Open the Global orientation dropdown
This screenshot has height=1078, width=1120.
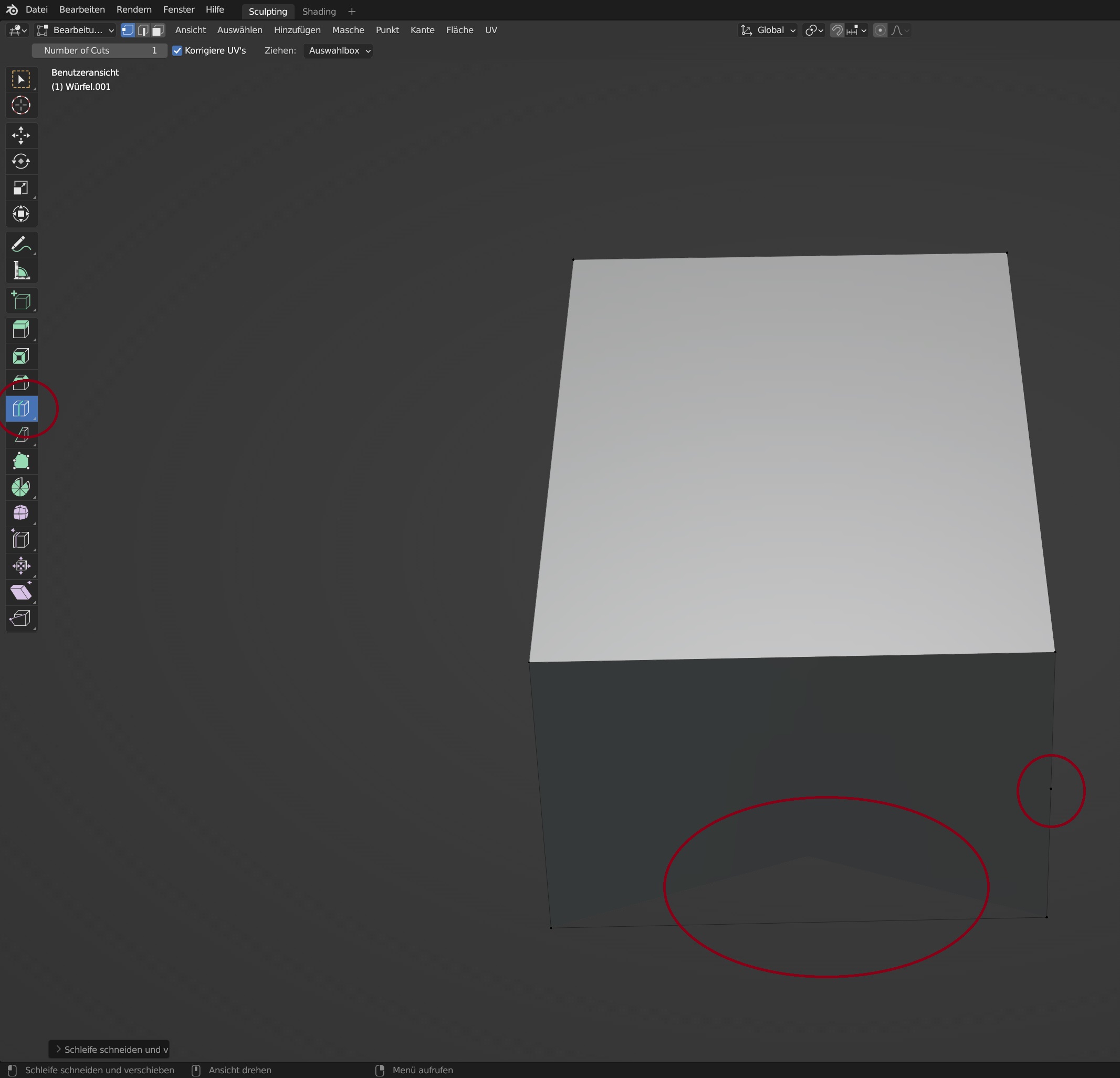(768, 30)
